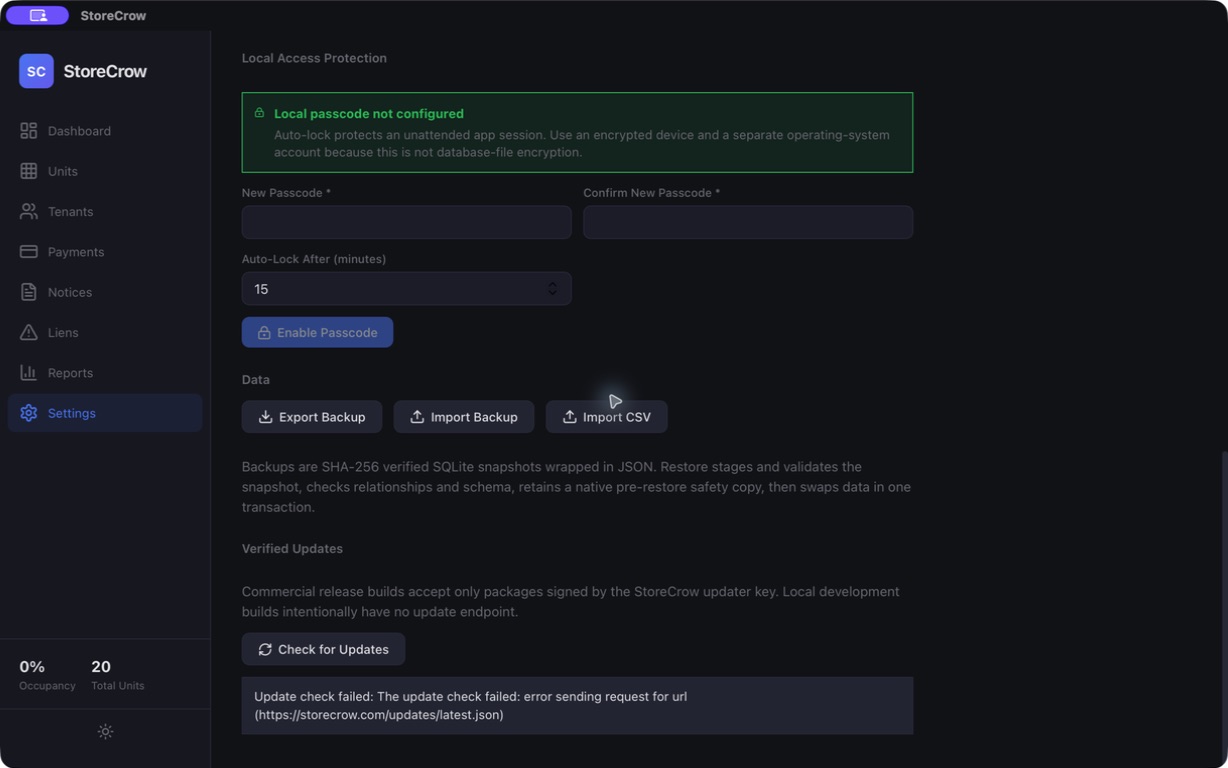The width and height of the screenshot is (1228, 768).
Task: Click the StoreCrow SC logo
Action: tap(36, 71)
